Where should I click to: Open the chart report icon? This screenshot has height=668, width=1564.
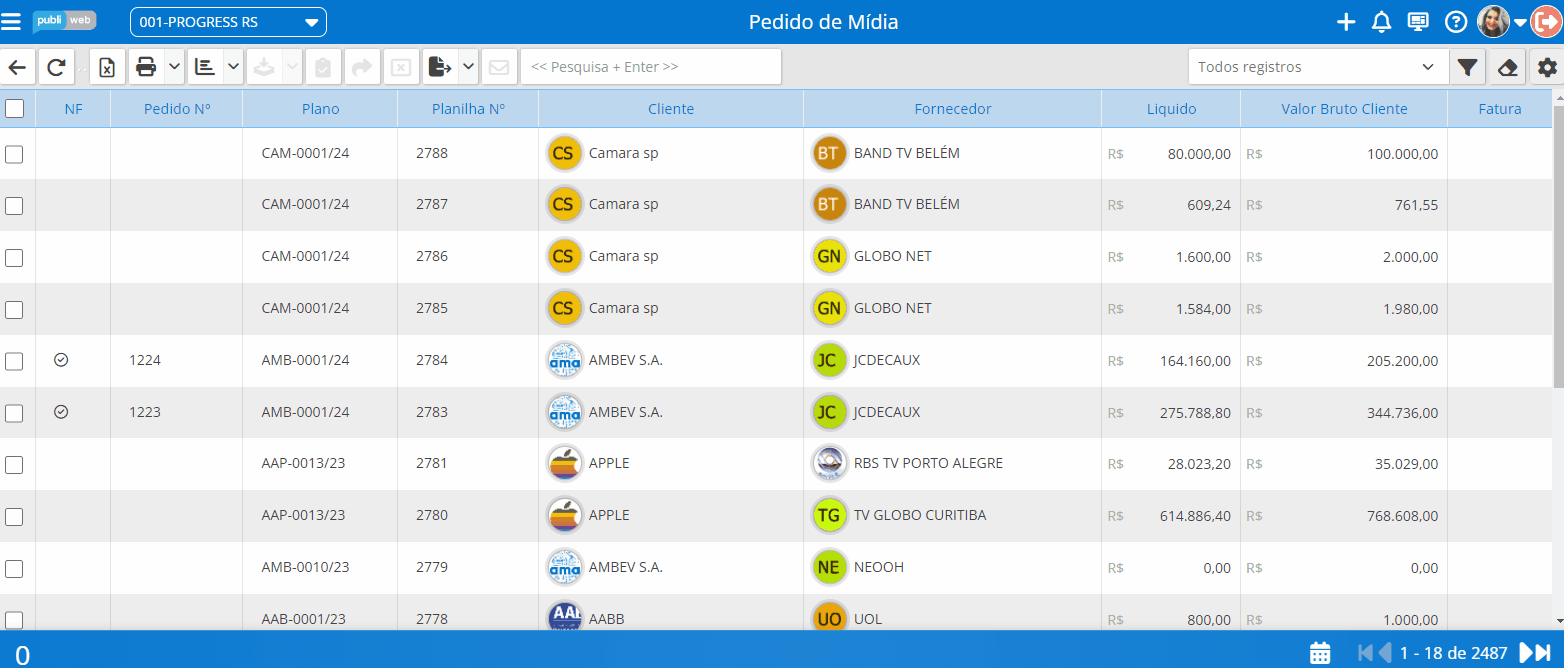point(205,67)
